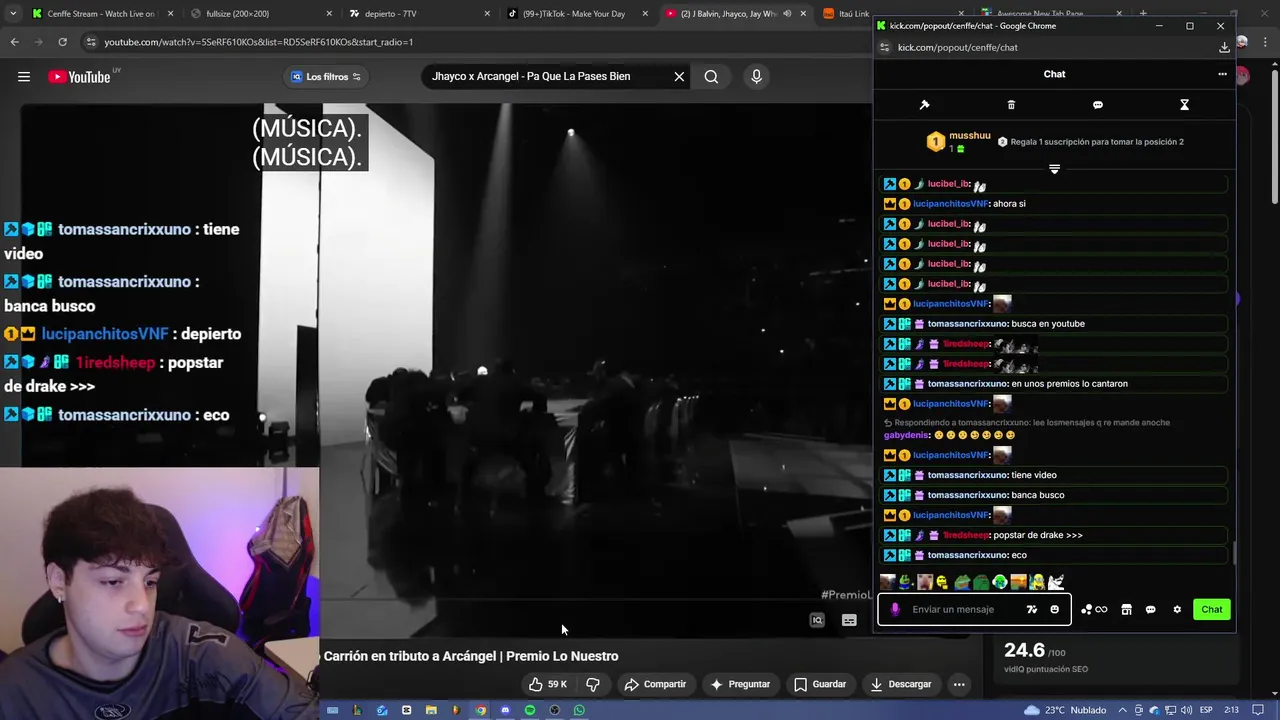Click message 'busca en youtube' in chat
Image resolution: width=1280 pixels, height=720 pixels.
(1048, 324)
